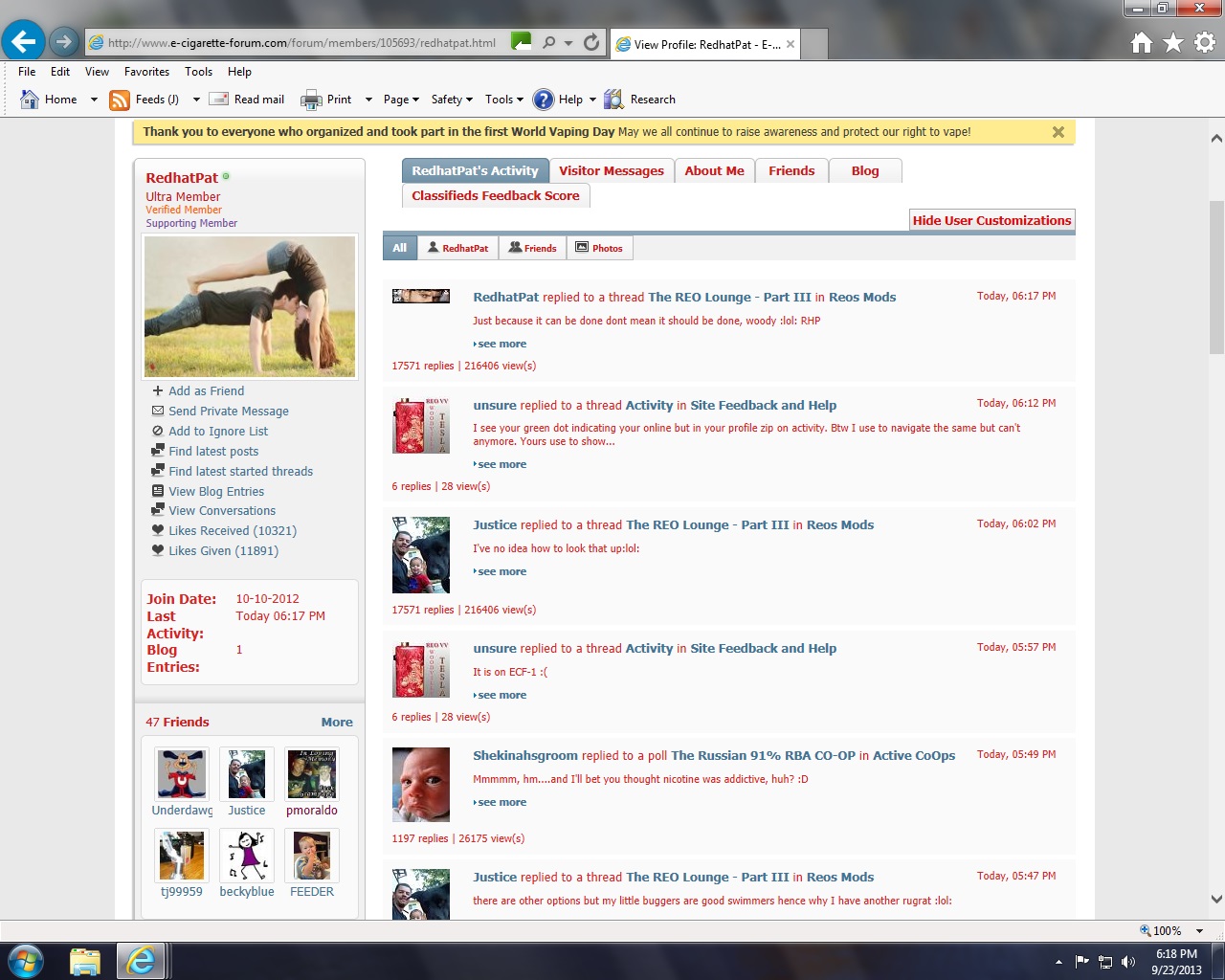Open beckyblue friend avatar
This screenshot has width=1225, height=980.
[247, 856]
